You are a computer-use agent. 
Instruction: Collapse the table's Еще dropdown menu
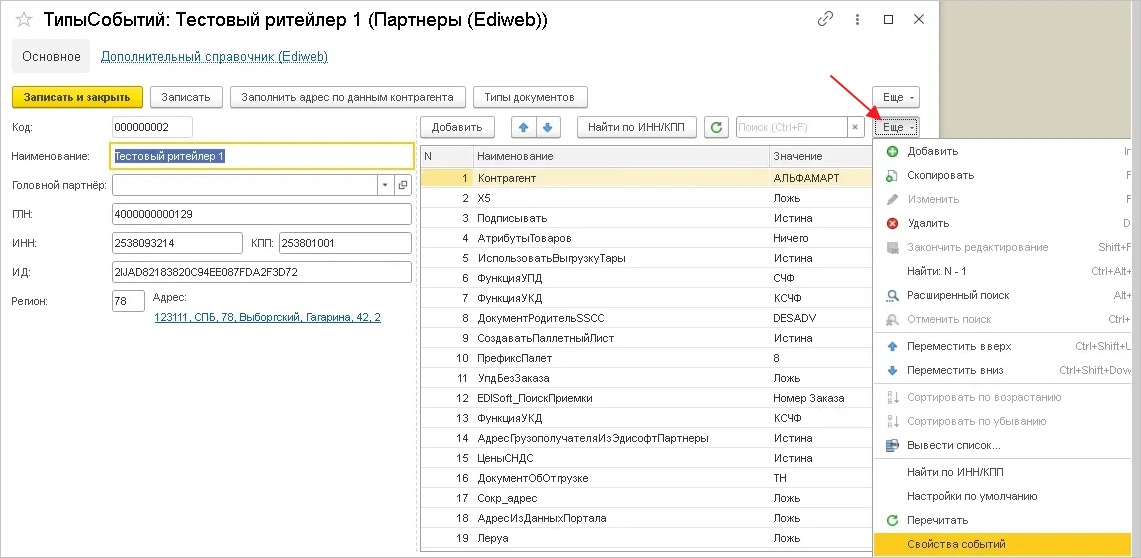click(x=897, y=127)
